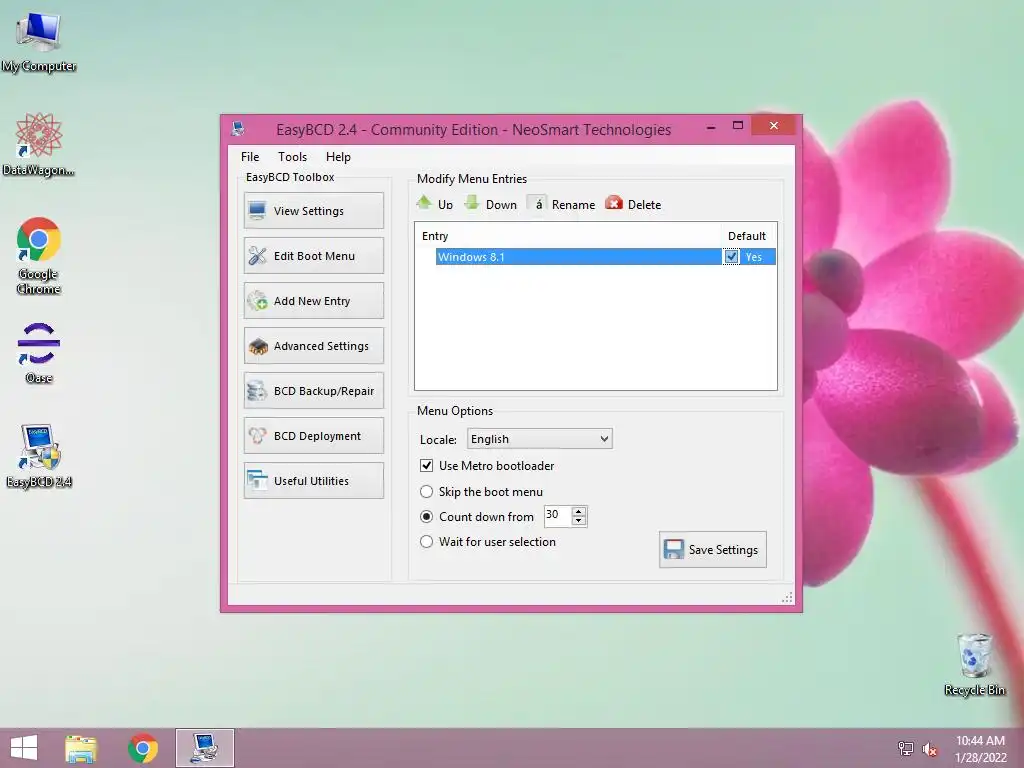Open Useful Utilities section
1024x768 pixels.
point(313,481)
